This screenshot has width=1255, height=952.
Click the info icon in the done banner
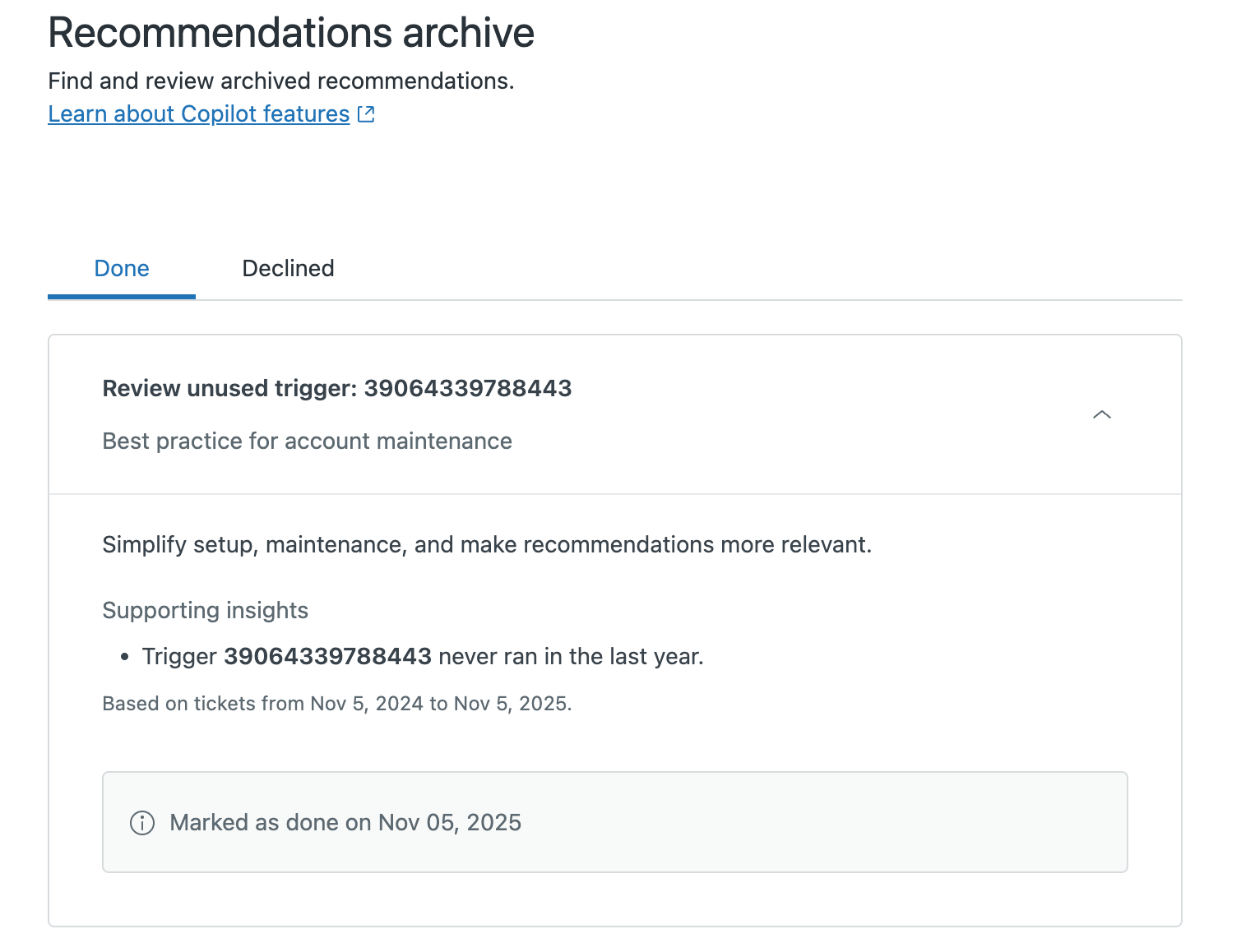click(x=142, y=823)
